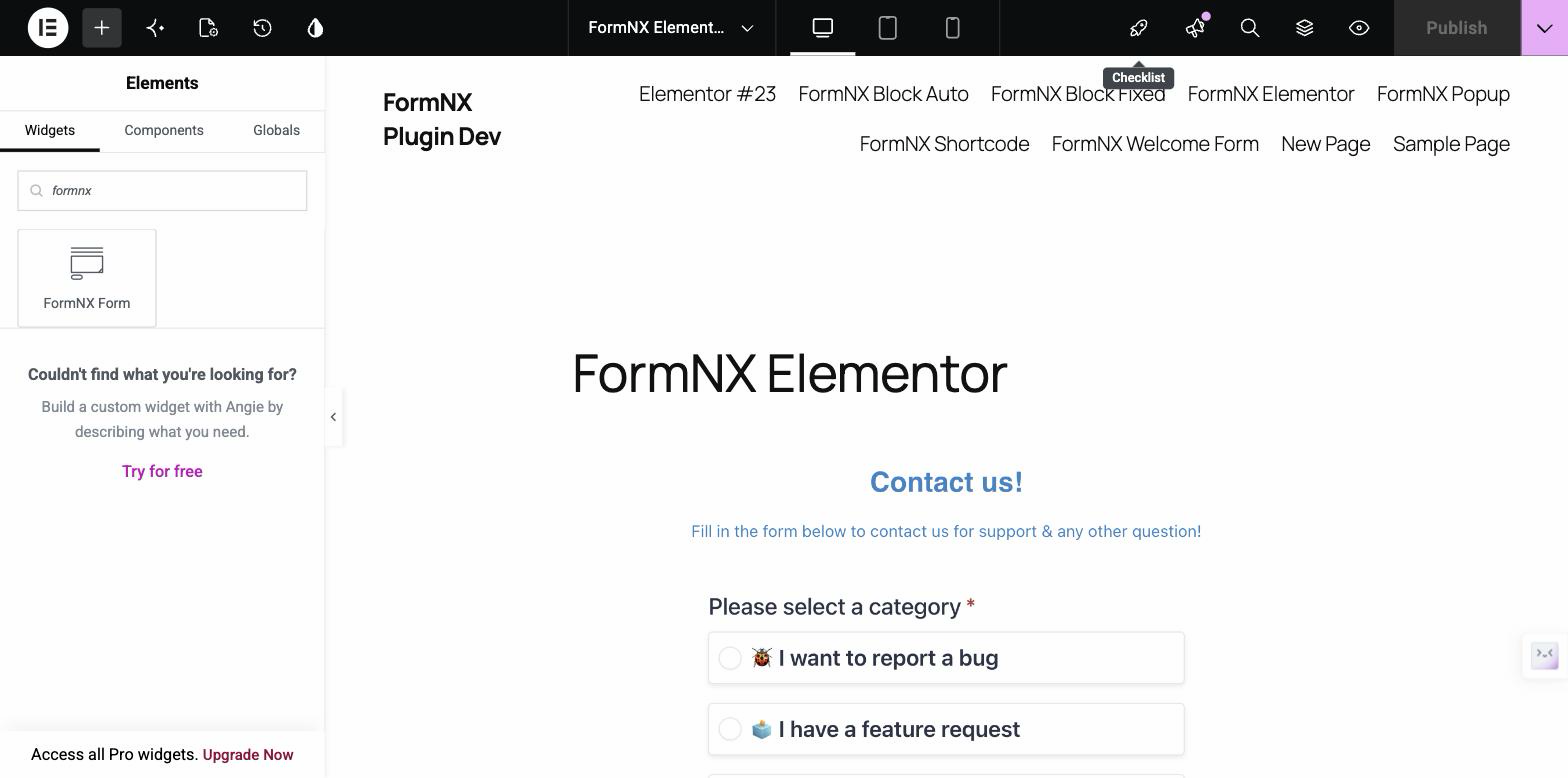Open the Checklist rocket icon
Image resolution: width=1568 pixels, height=778 pixels.
point(1138,28)
